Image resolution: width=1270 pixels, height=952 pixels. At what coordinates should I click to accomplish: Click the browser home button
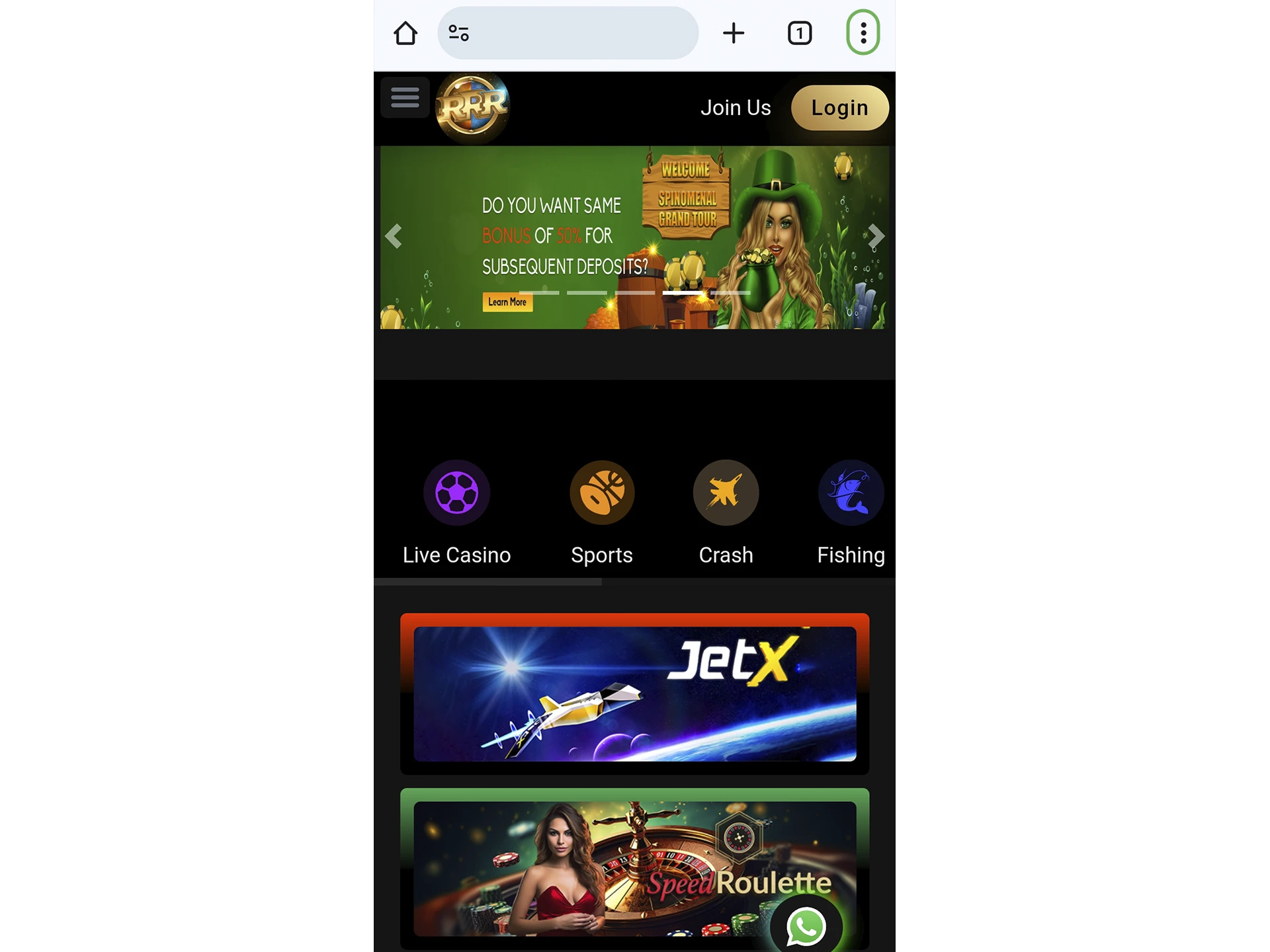coord(406,32)
